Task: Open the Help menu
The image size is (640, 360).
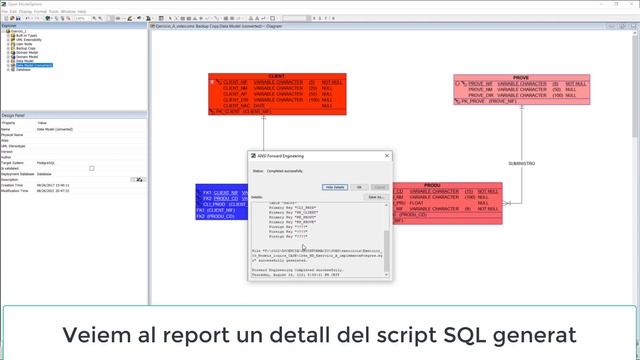Action: click(x=82, y=11)
